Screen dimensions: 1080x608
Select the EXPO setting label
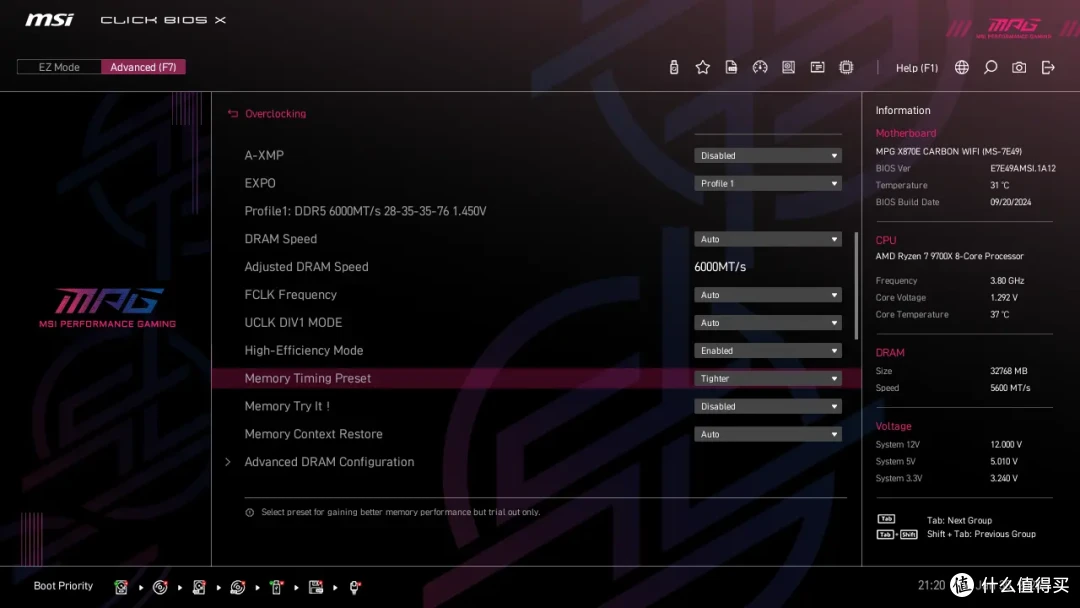[x=260, y=183]
